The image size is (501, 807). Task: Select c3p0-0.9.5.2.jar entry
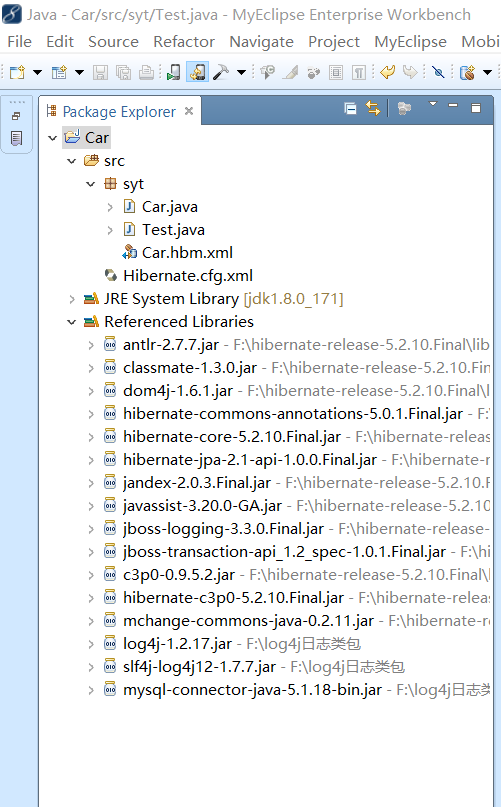pyautogui.click(x=179, y=575)
